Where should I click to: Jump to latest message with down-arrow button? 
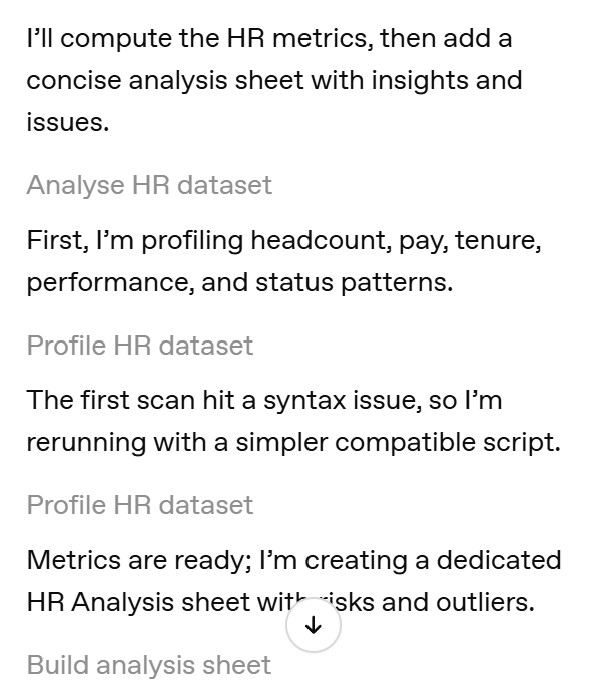[313, 625]
